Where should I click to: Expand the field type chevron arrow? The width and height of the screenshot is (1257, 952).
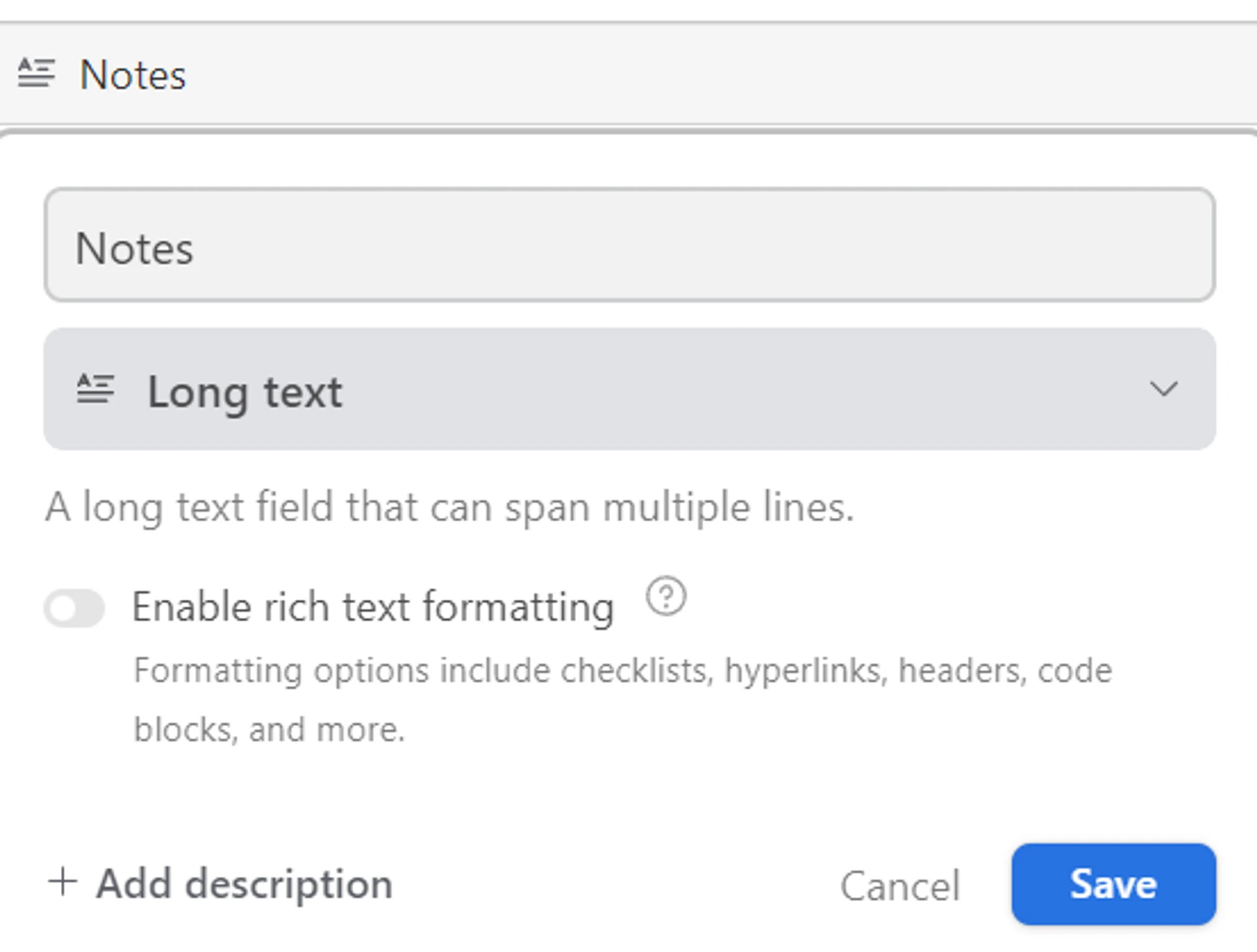click(1163, 389)
